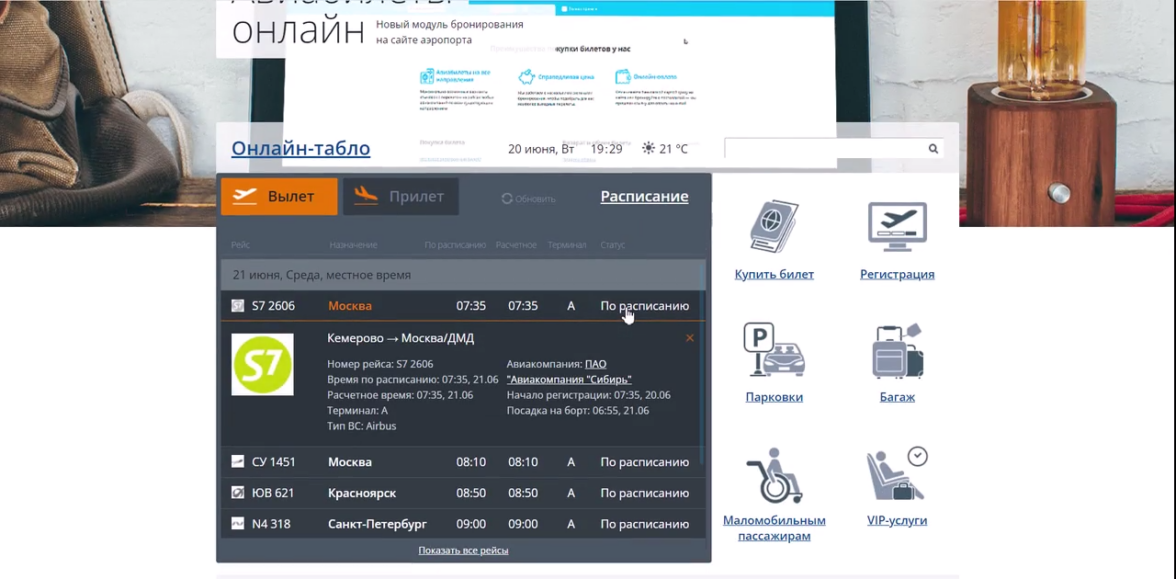The image size is (1176, 579).
Task: Click Тип ВС: Airbus detail line
Action: [362, 426]
